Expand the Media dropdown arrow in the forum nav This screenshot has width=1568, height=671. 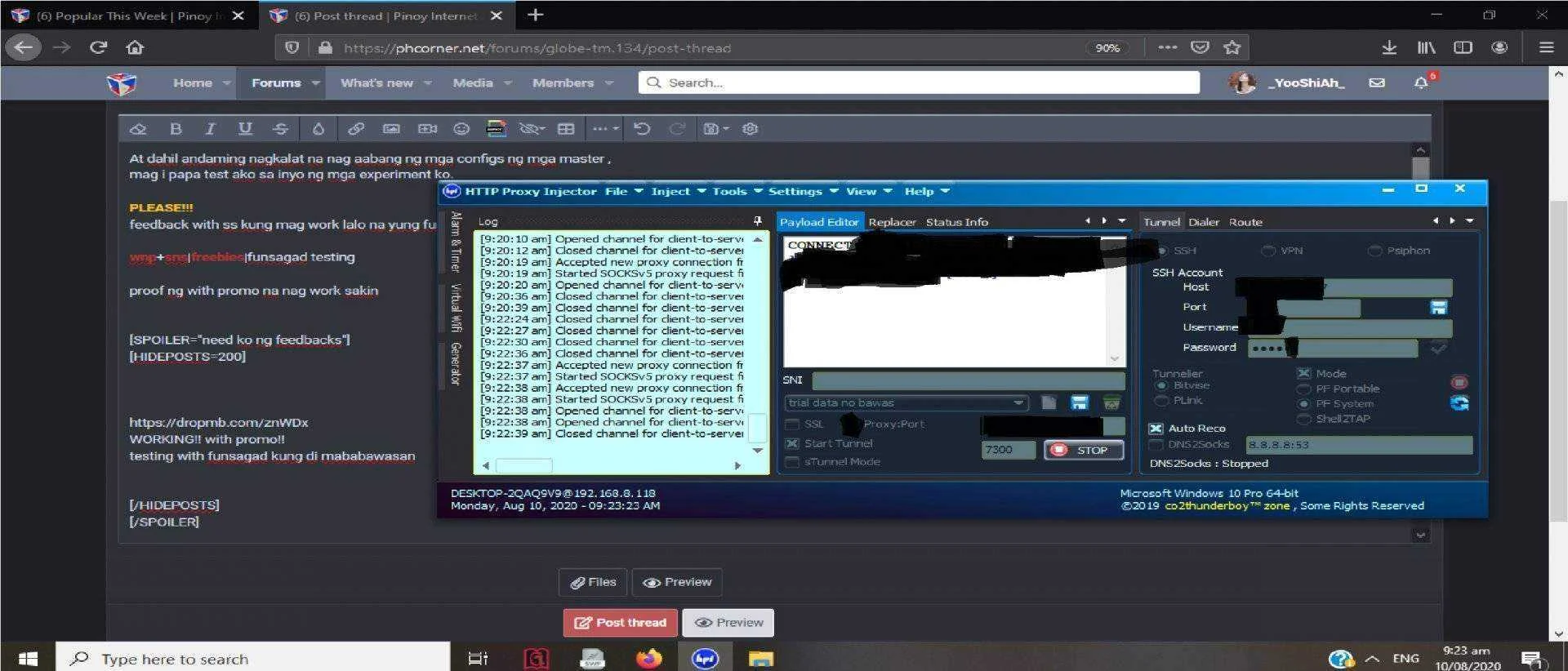(x=508, y=83)
